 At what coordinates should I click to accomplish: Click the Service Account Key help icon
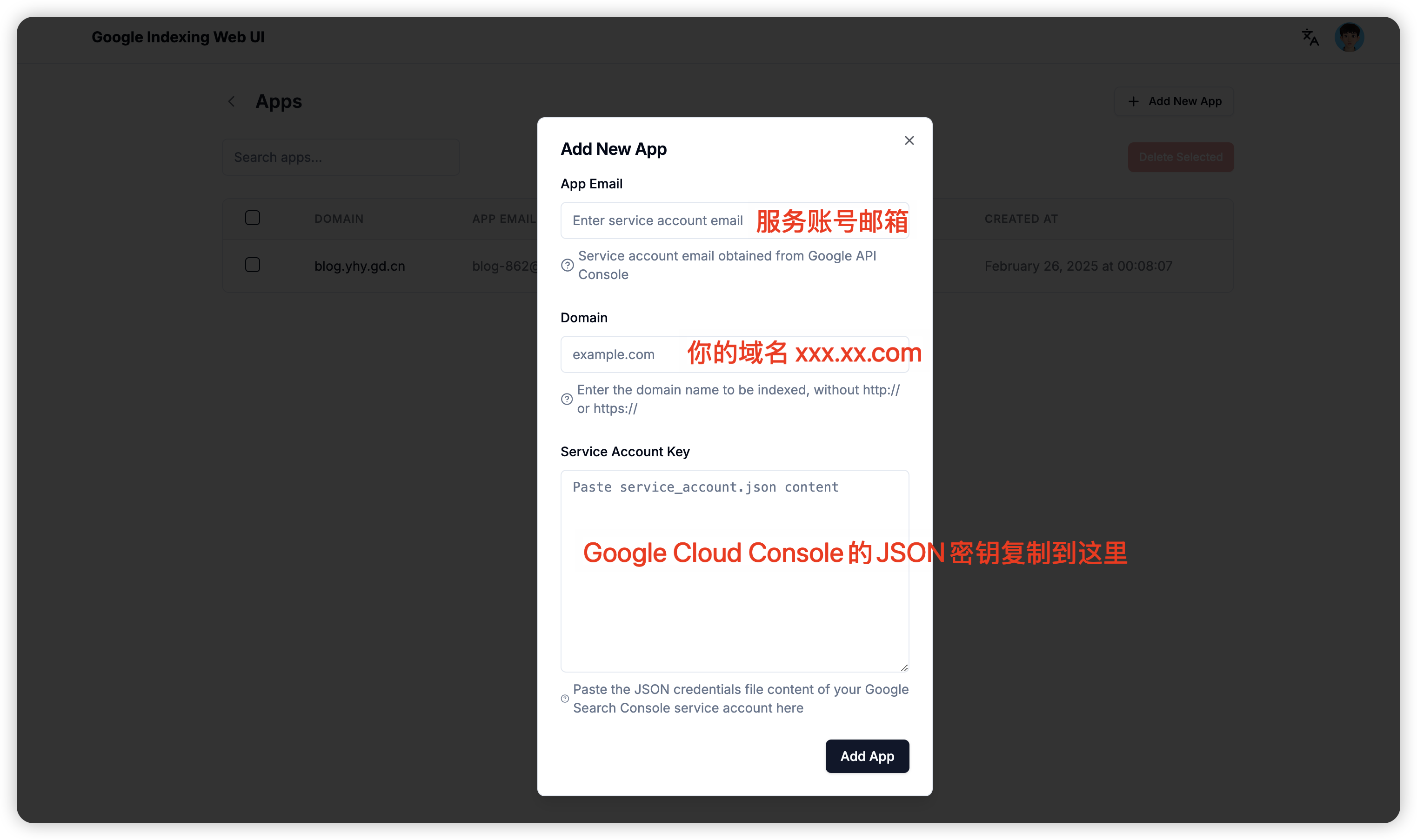pos(565,699)
